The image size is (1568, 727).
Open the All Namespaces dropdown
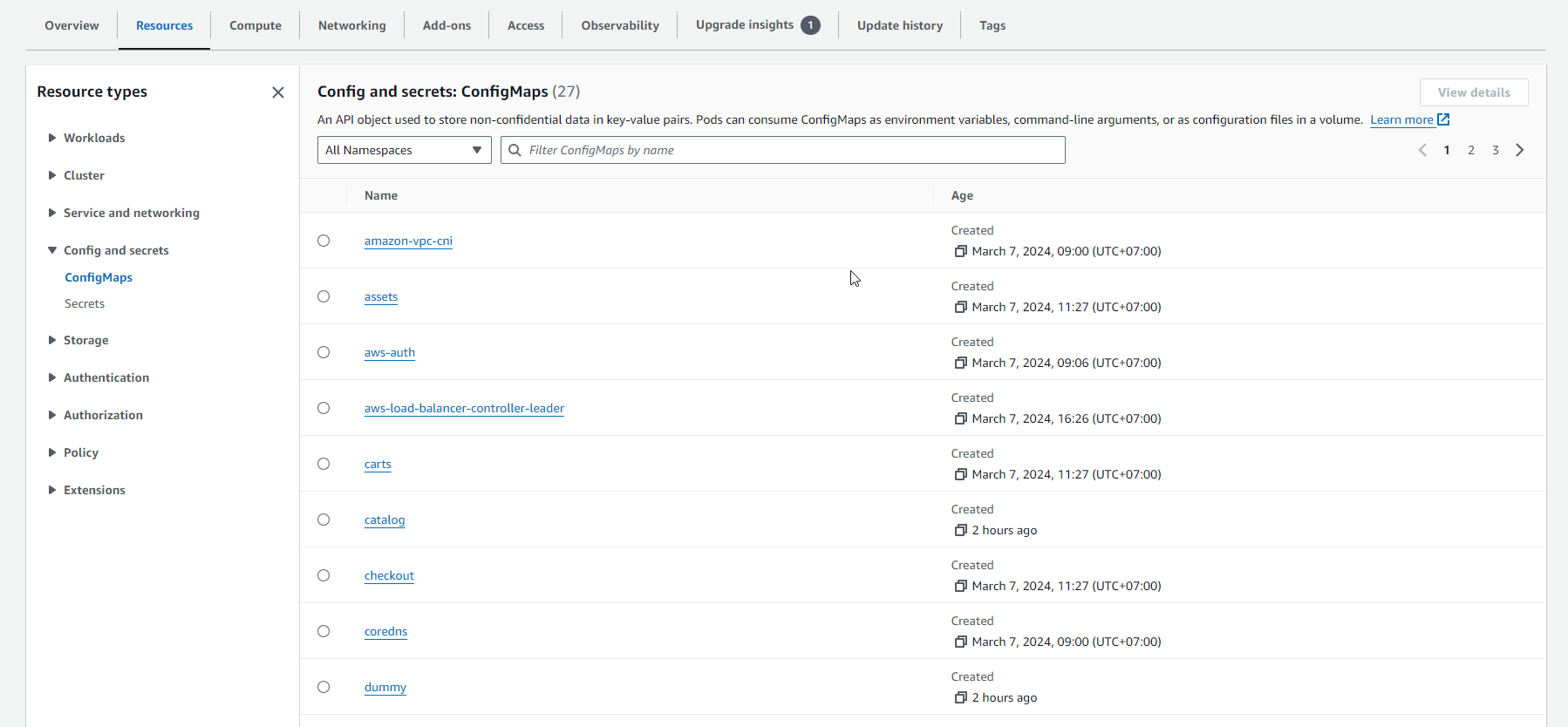point(405,150)
